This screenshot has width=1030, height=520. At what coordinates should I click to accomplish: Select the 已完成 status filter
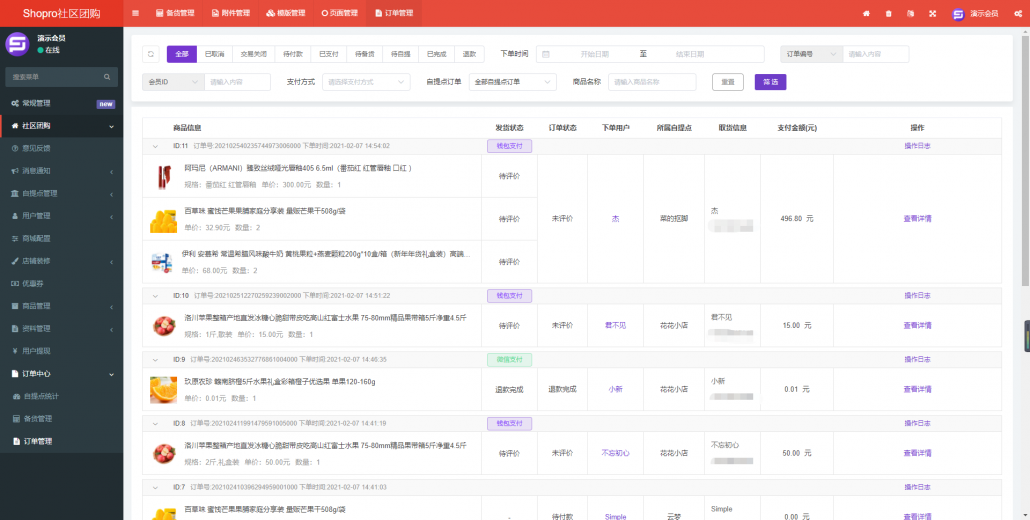coord(436,54)
